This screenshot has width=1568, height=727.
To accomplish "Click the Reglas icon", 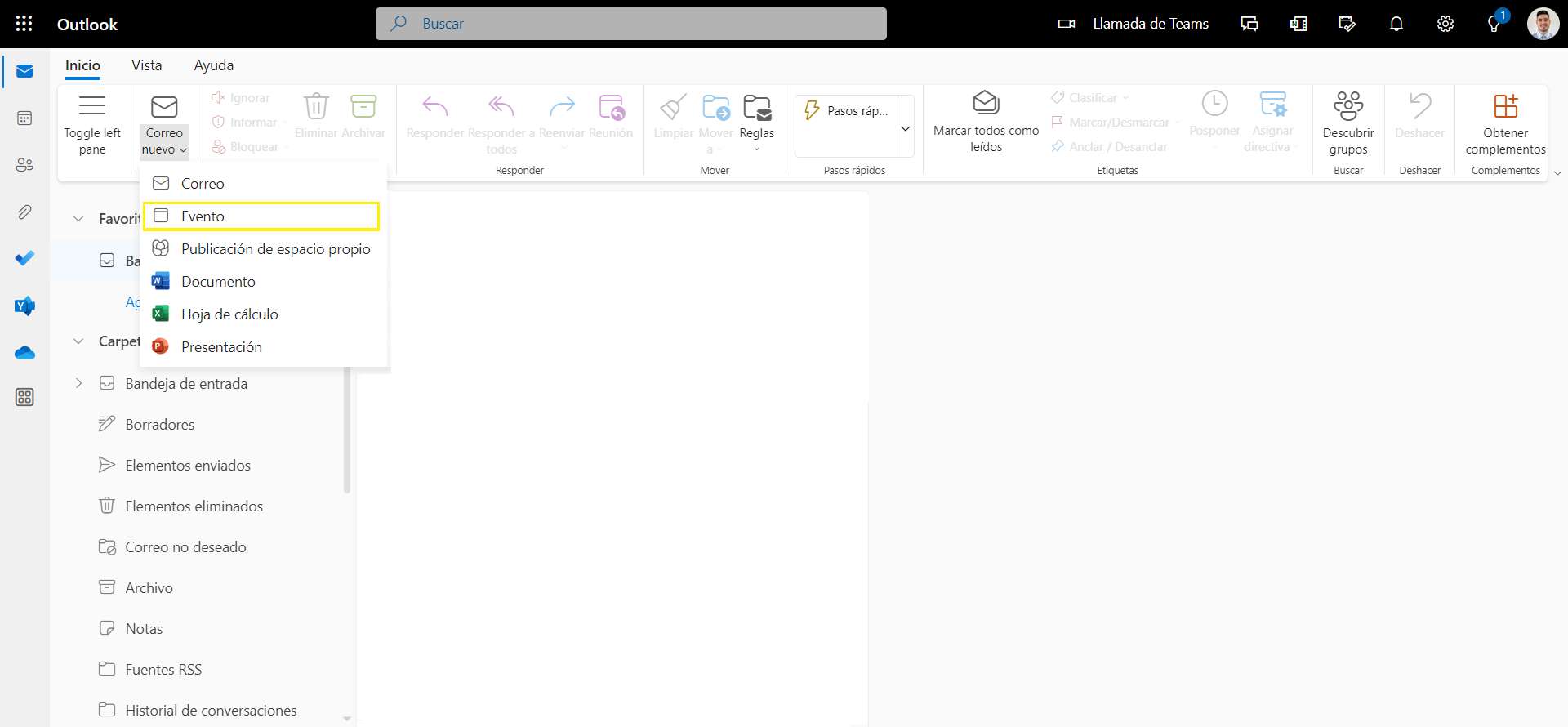I will pos(757,107).
